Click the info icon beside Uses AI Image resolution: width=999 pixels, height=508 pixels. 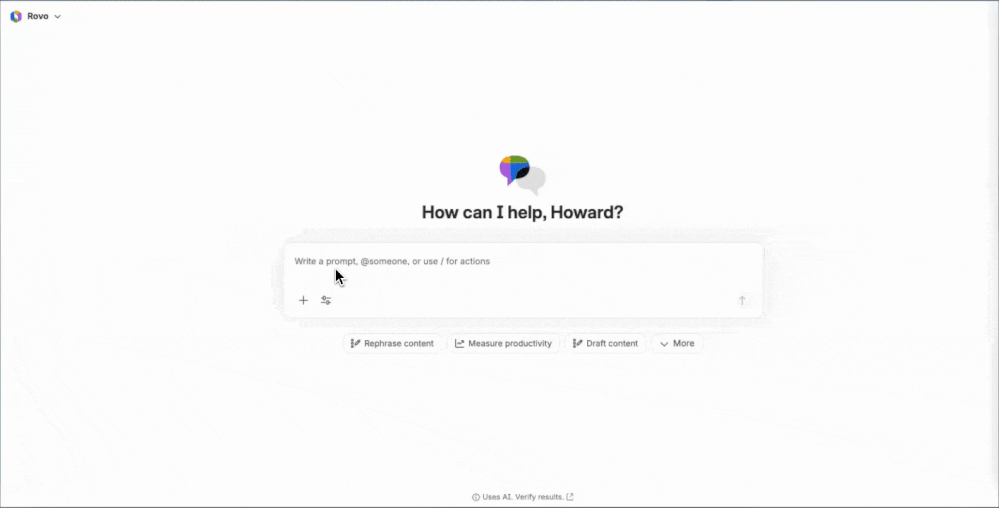(x=475, y=497)
